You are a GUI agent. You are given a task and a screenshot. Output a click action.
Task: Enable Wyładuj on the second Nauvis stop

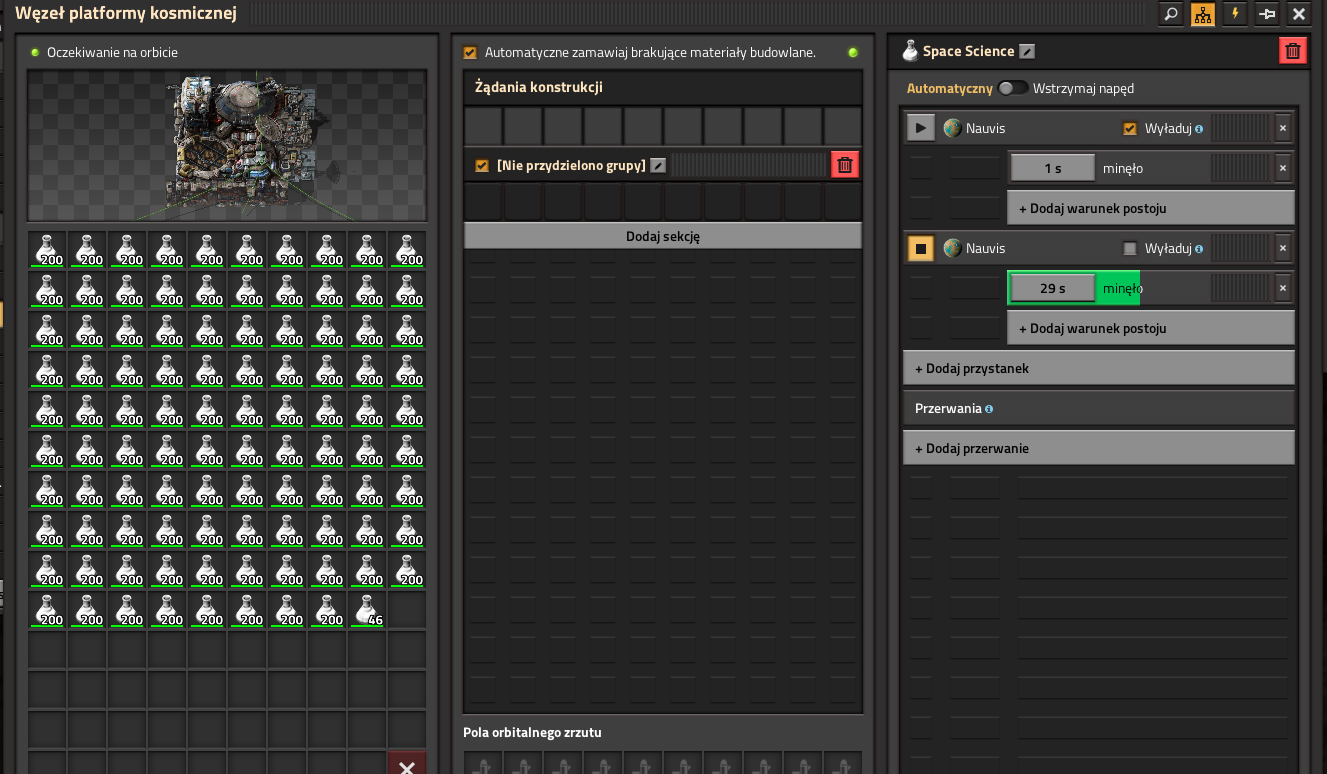point(1130,249)
